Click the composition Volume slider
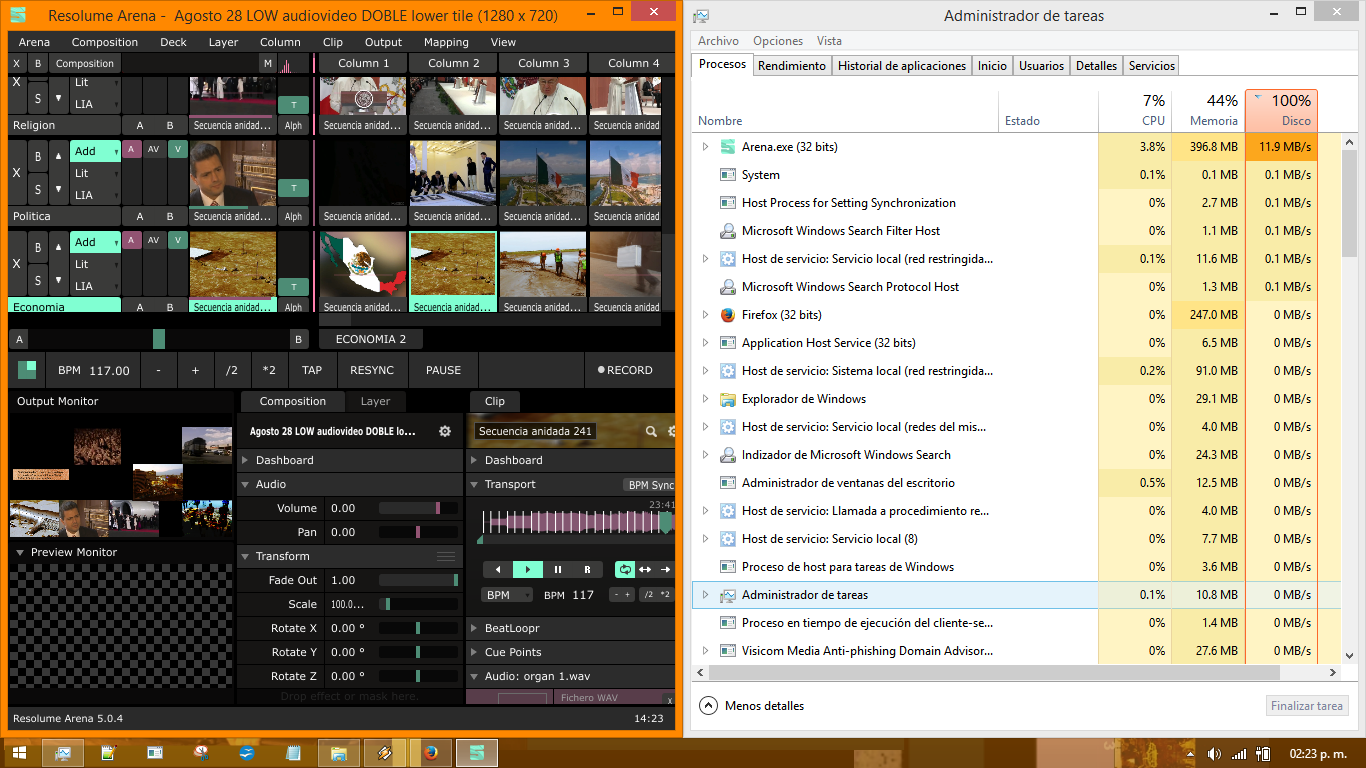Screen dimensions: 1366x768 tap(418, 508)
